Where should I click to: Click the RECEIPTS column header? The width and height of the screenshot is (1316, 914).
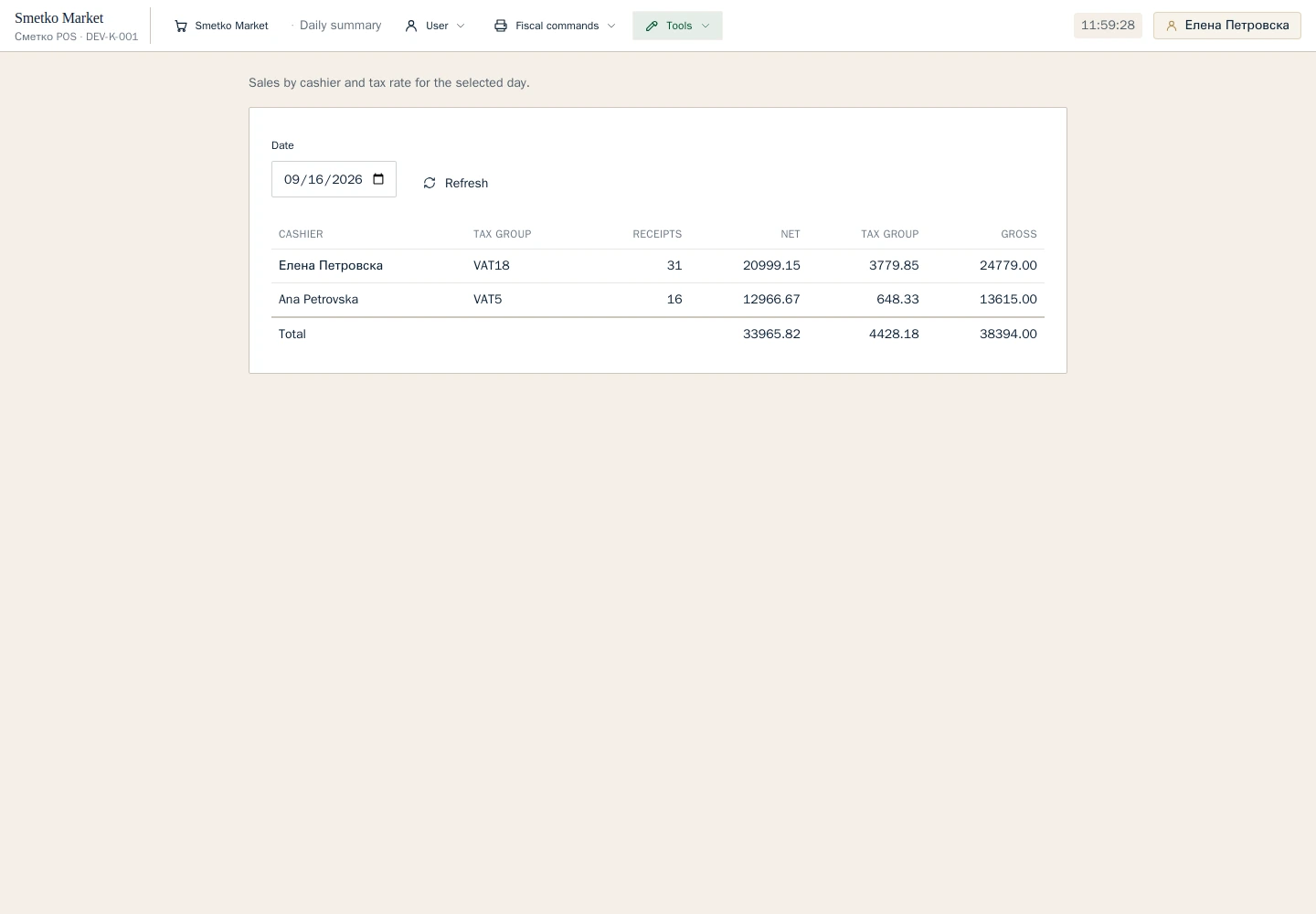657,234
